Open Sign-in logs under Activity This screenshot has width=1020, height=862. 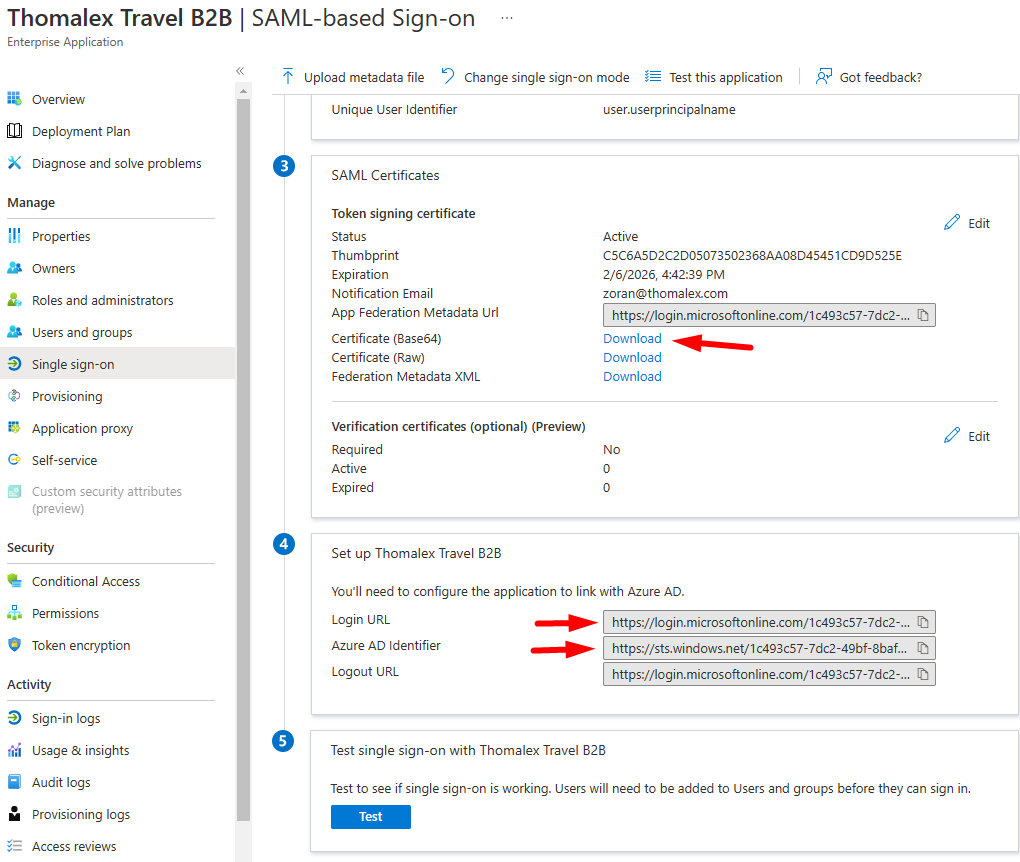[x=66, y=718]
